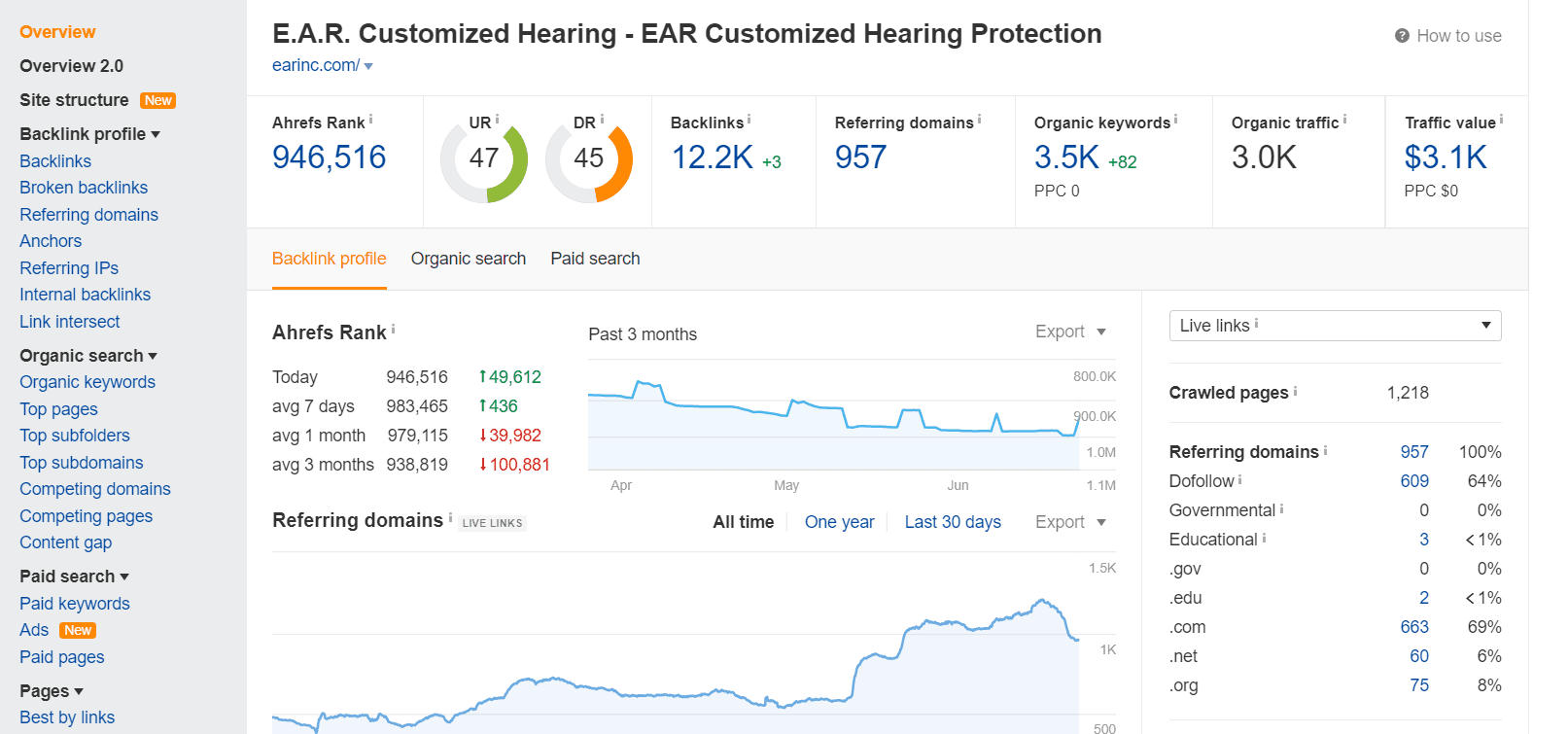Open the Top subfolders report
This screenshot has height=734, width=1568.
point(75,436)
